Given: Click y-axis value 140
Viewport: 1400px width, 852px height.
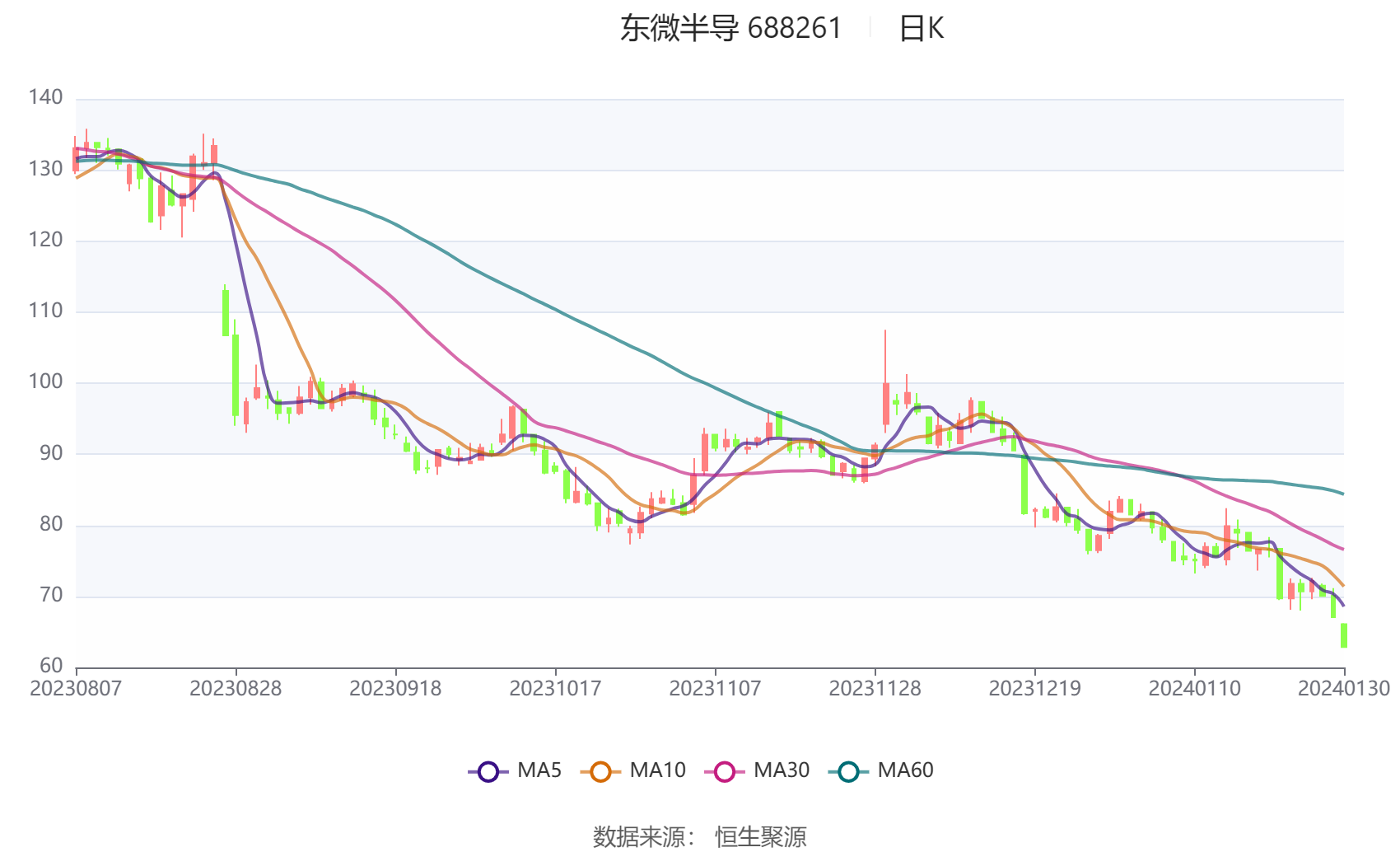Looking at the screenshot, I should point(45,97).
